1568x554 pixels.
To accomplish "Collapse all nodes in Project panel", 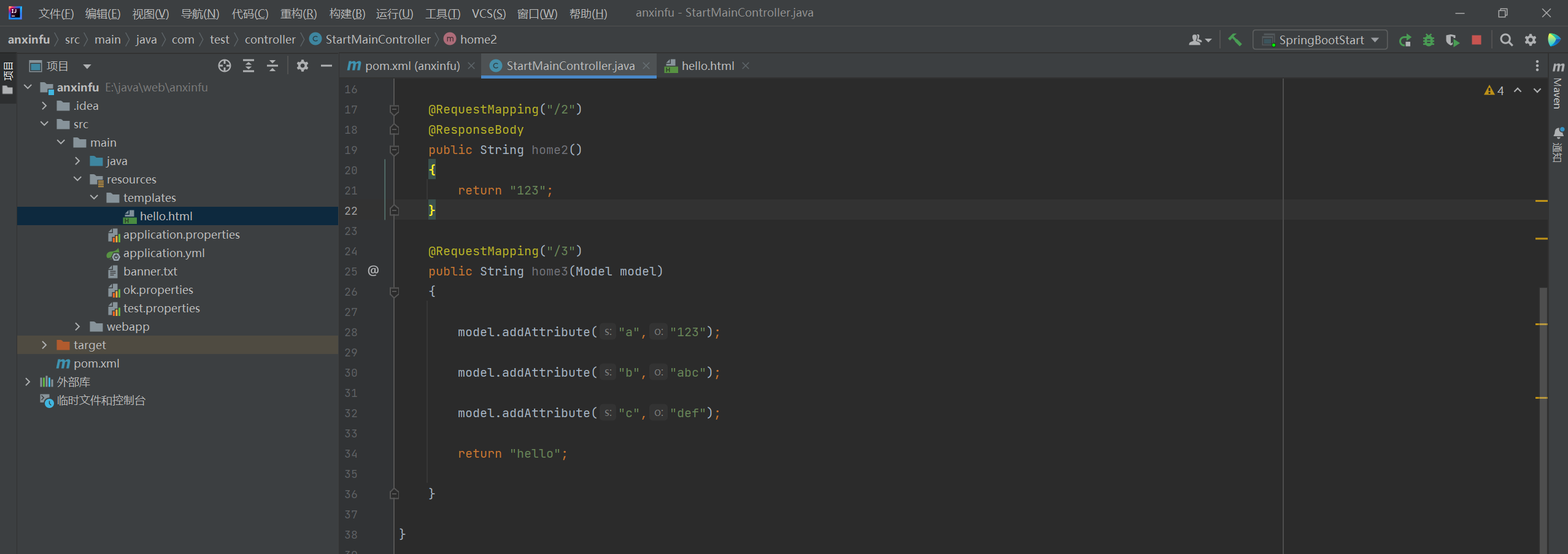I will click(x=272, y=66).
